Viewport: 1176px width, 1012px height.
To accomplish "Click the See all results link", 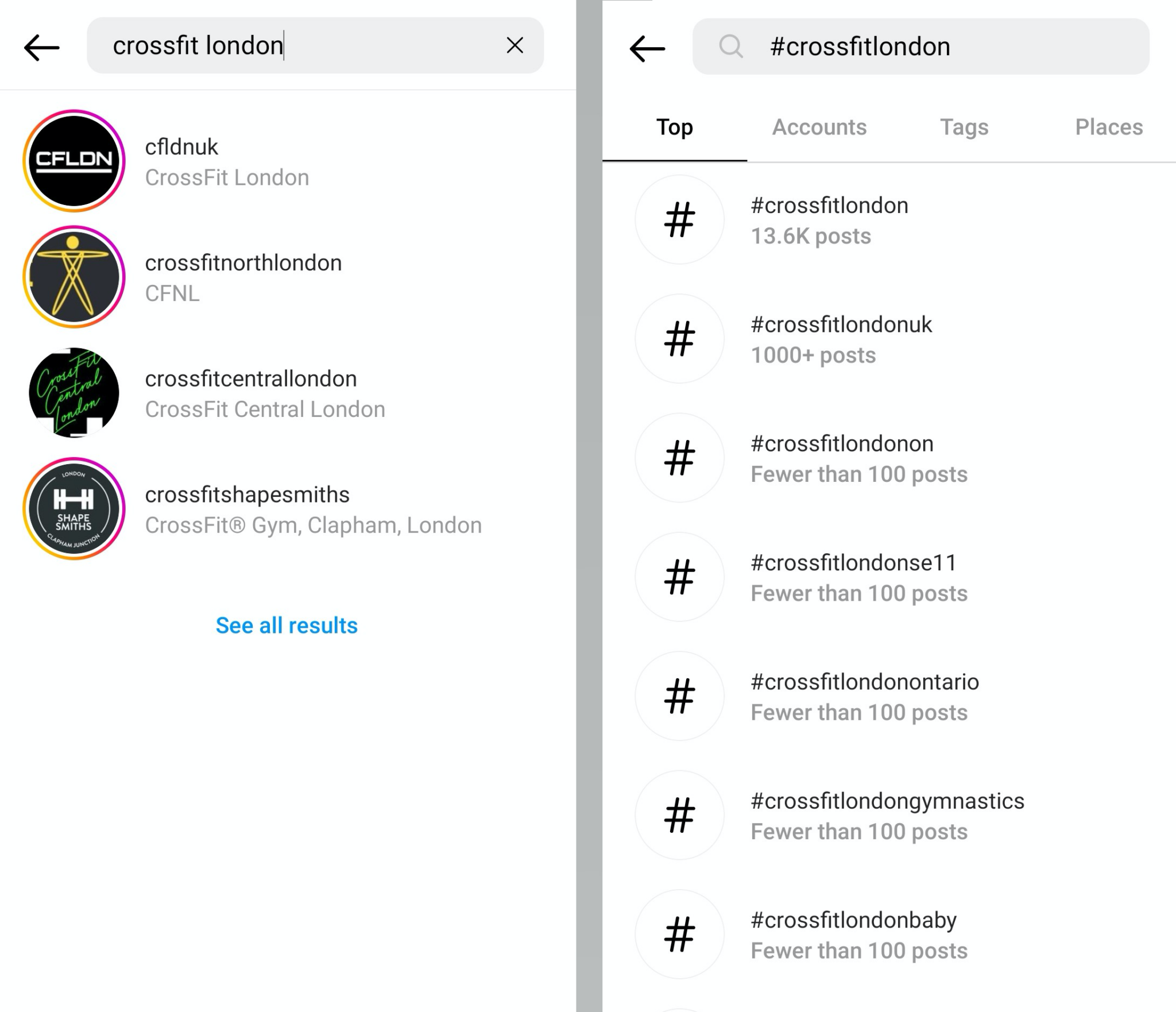I will [x=287, y=625].
